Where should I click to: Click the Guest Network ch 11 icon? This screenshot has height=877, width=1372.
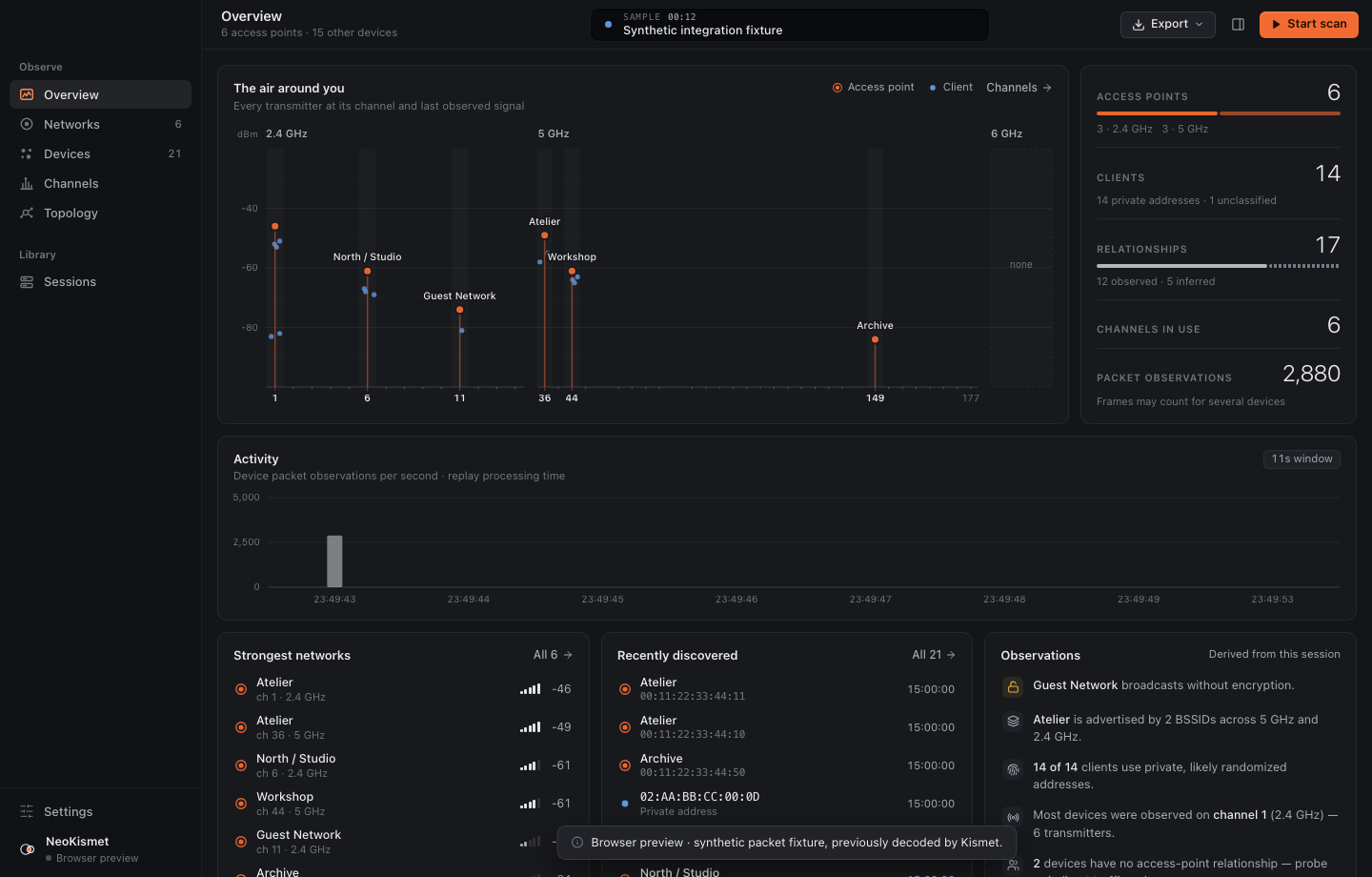pos(241,842)
